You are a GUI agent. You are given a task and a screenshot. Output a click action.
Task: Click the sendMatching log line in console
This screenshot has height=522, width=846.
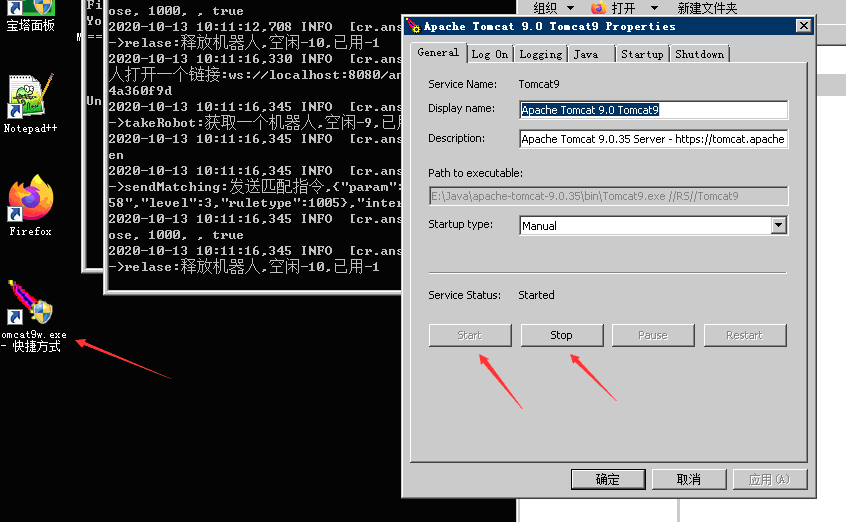point(255,187)
